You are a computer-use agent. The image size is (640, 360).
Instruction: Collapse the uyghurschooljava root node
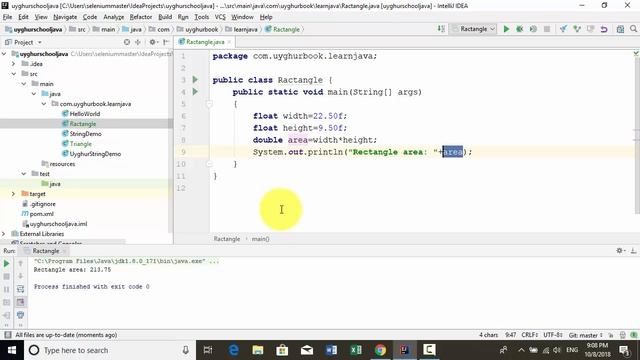pyautogui.click(x=4, y=54)
